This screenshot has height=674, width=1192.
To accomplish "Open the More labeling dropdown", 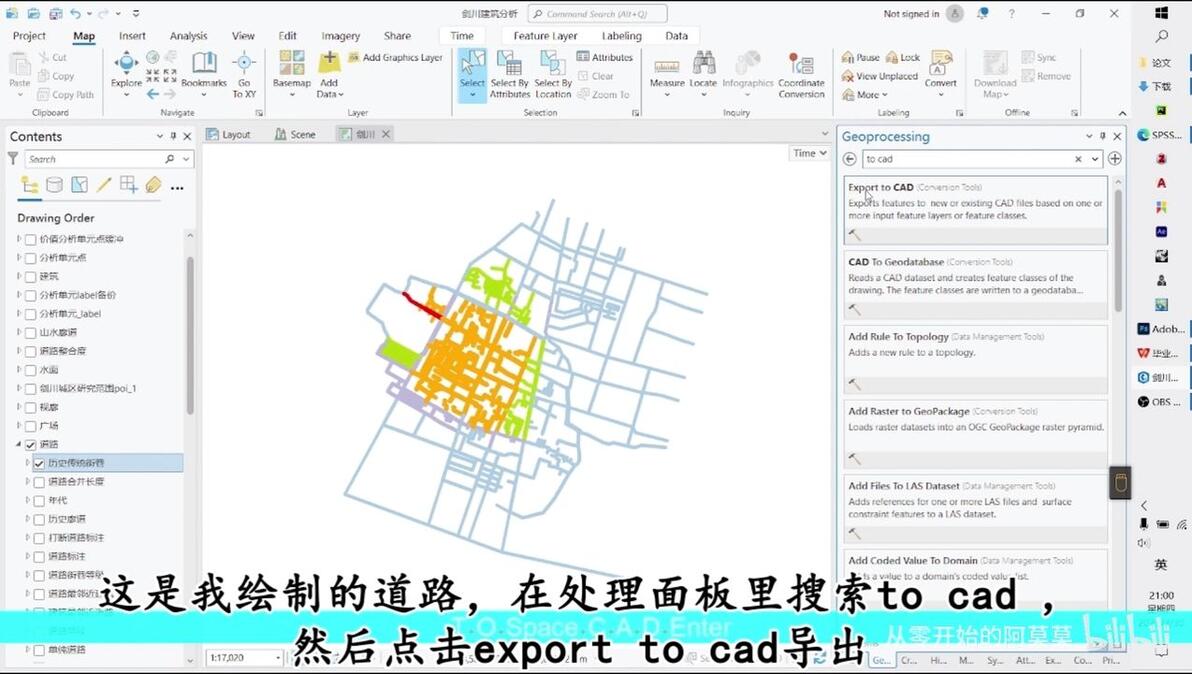I will coord(867,95).
